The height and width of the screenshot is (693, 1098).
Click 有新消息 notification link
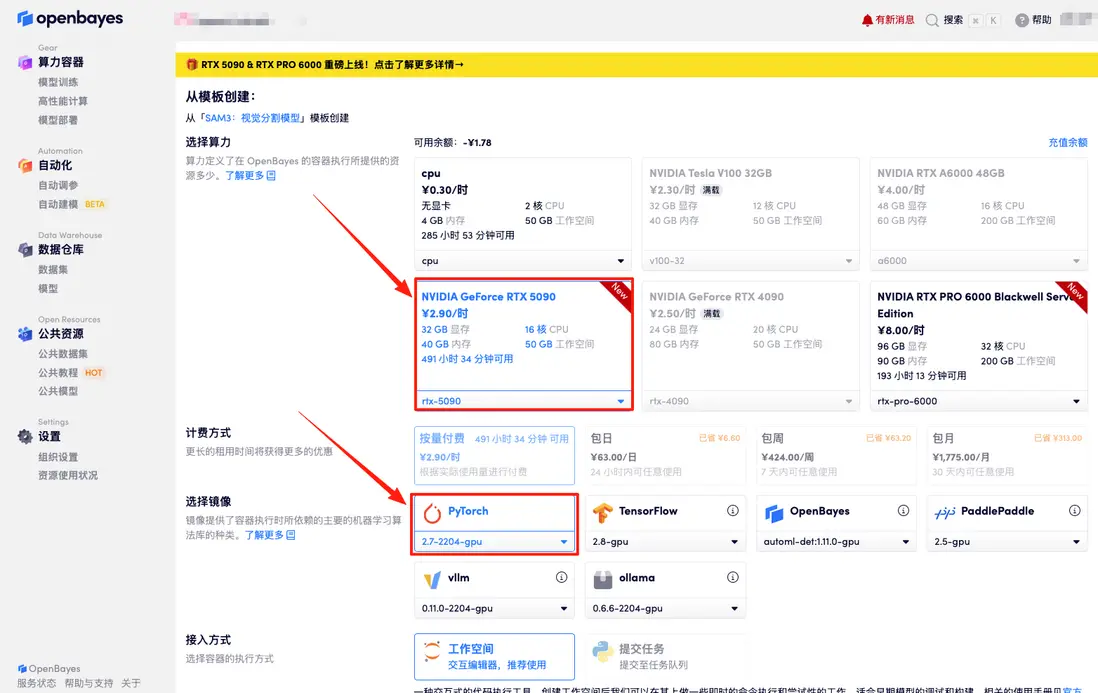tap(895, 20)
